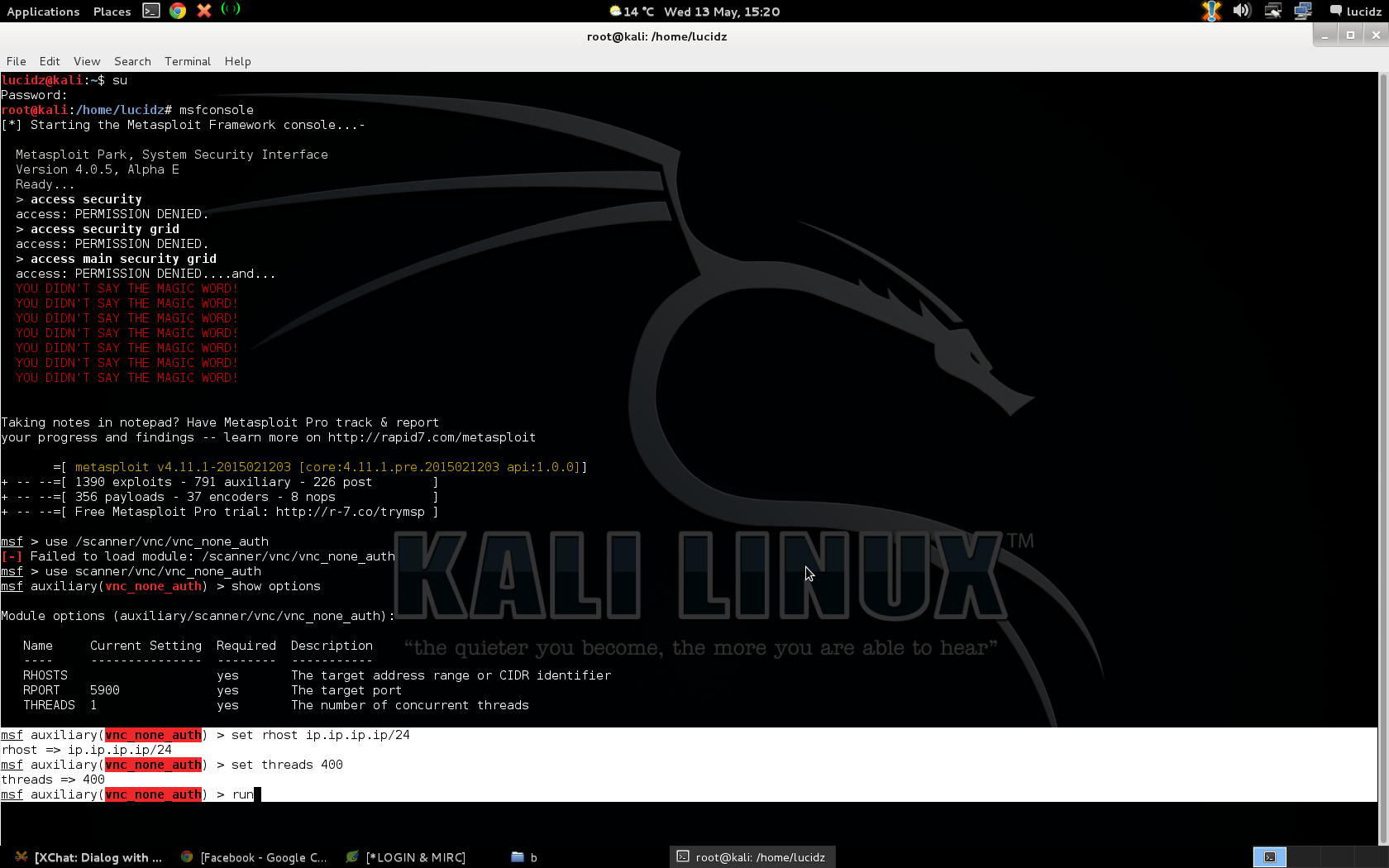This screenshot has width=1389, height=868.
Task: Click terminal icon in root@kali taskbar entry
Action: tap(683, 857)
